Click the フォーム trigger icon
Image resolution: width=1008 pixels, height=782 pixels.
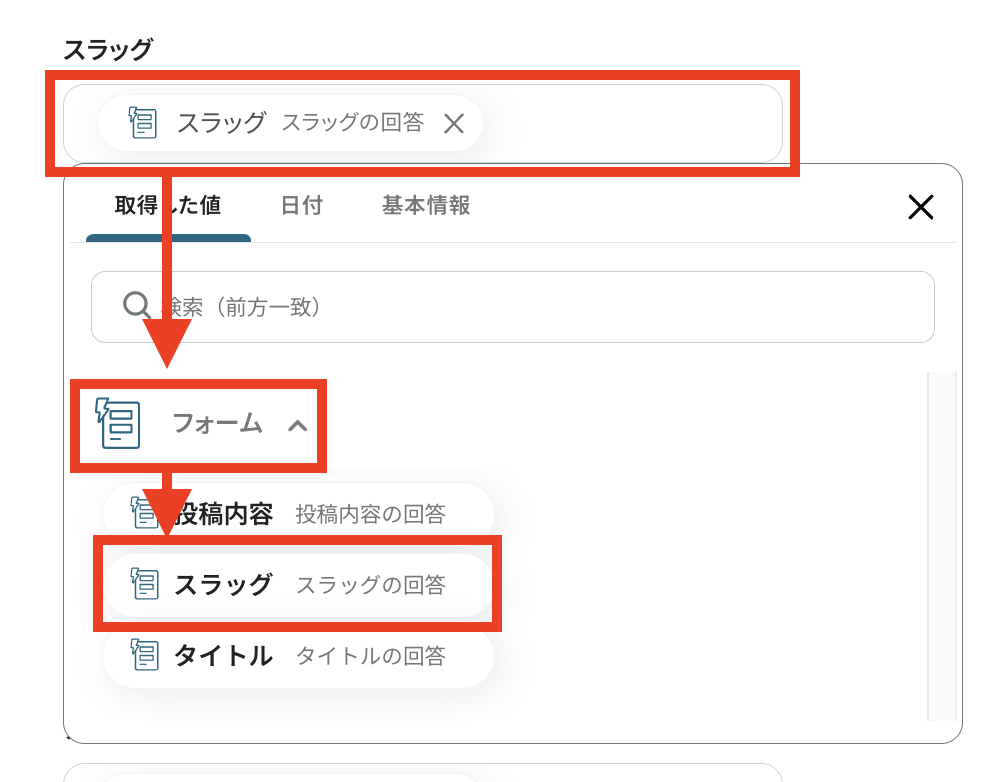point(118,423)
